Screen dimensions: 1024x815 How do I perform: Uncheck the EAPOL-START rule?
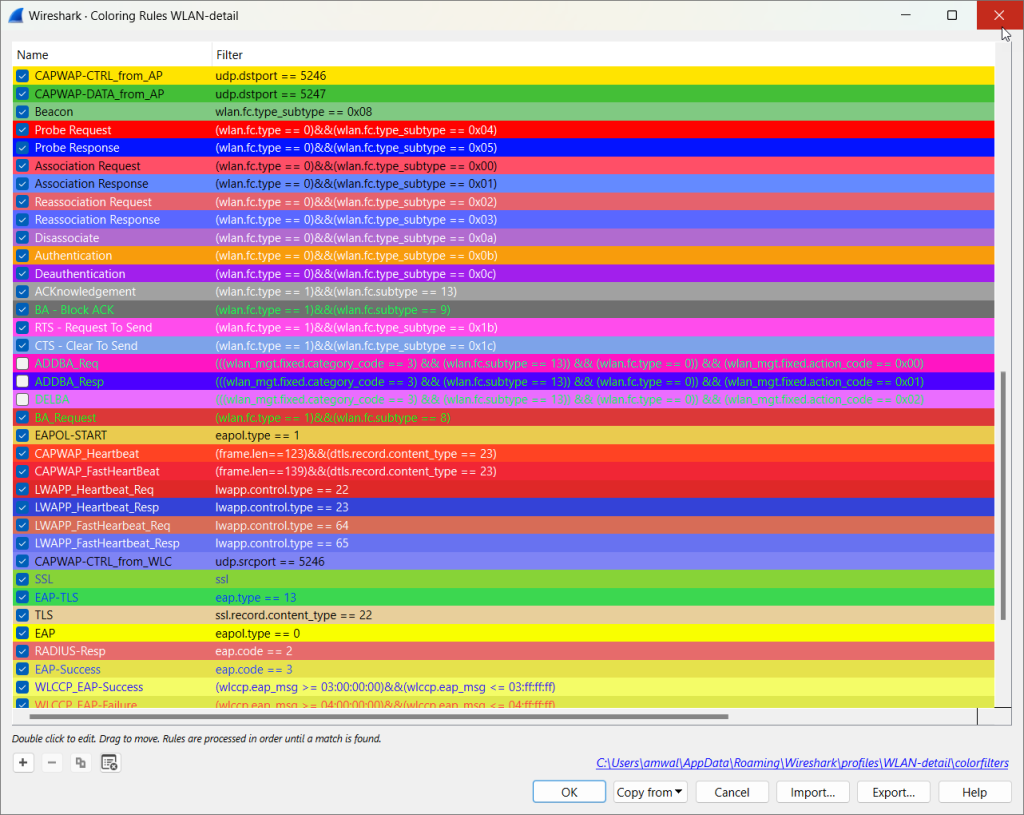point(23,436)
